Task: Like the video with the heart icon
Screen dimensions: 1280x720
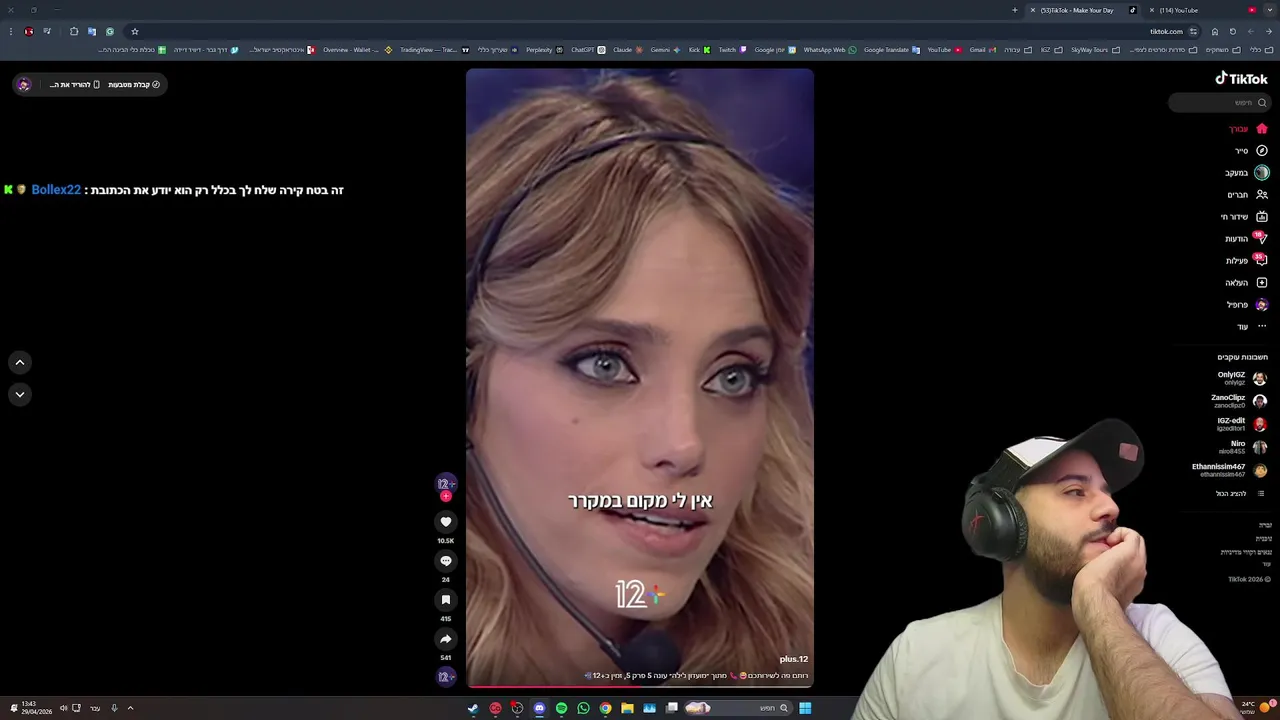Action: (x=446, y=522)
